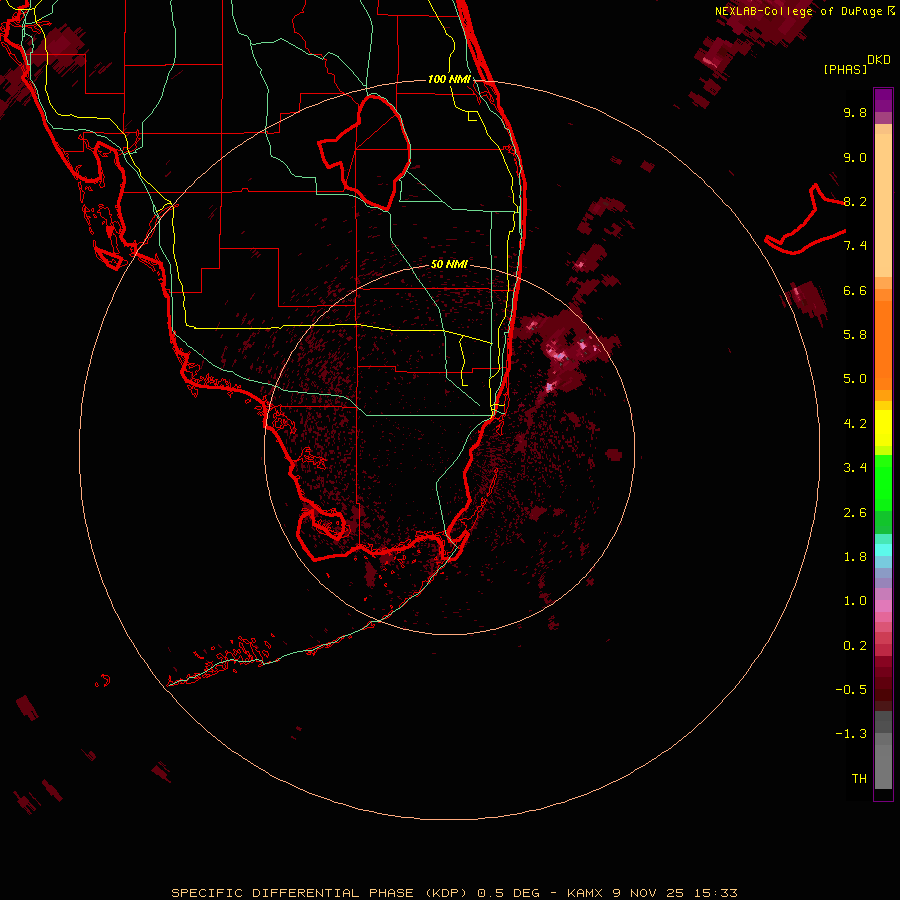Select the 4.2 scale value
The image size is (900, 900).
(855, 424)
